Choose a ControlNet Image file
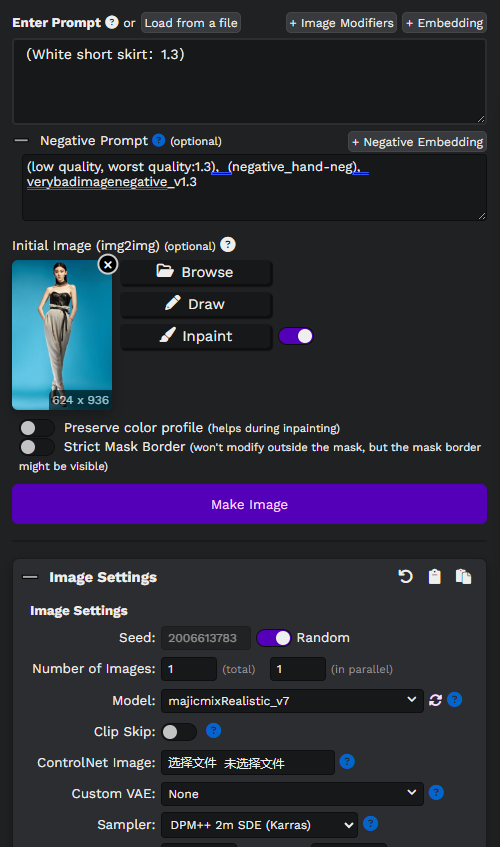The image size is (500, 847). tap(248, 763)
